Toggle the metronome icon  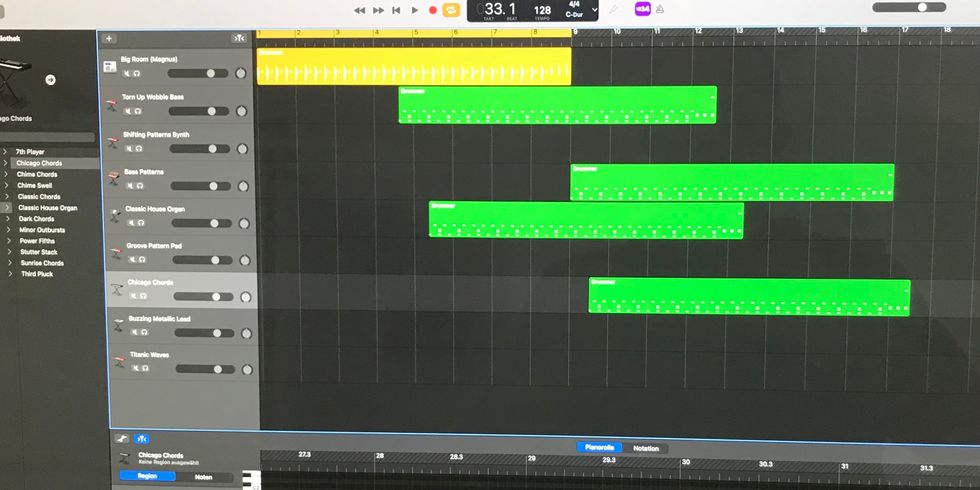[x=659, y=9]
